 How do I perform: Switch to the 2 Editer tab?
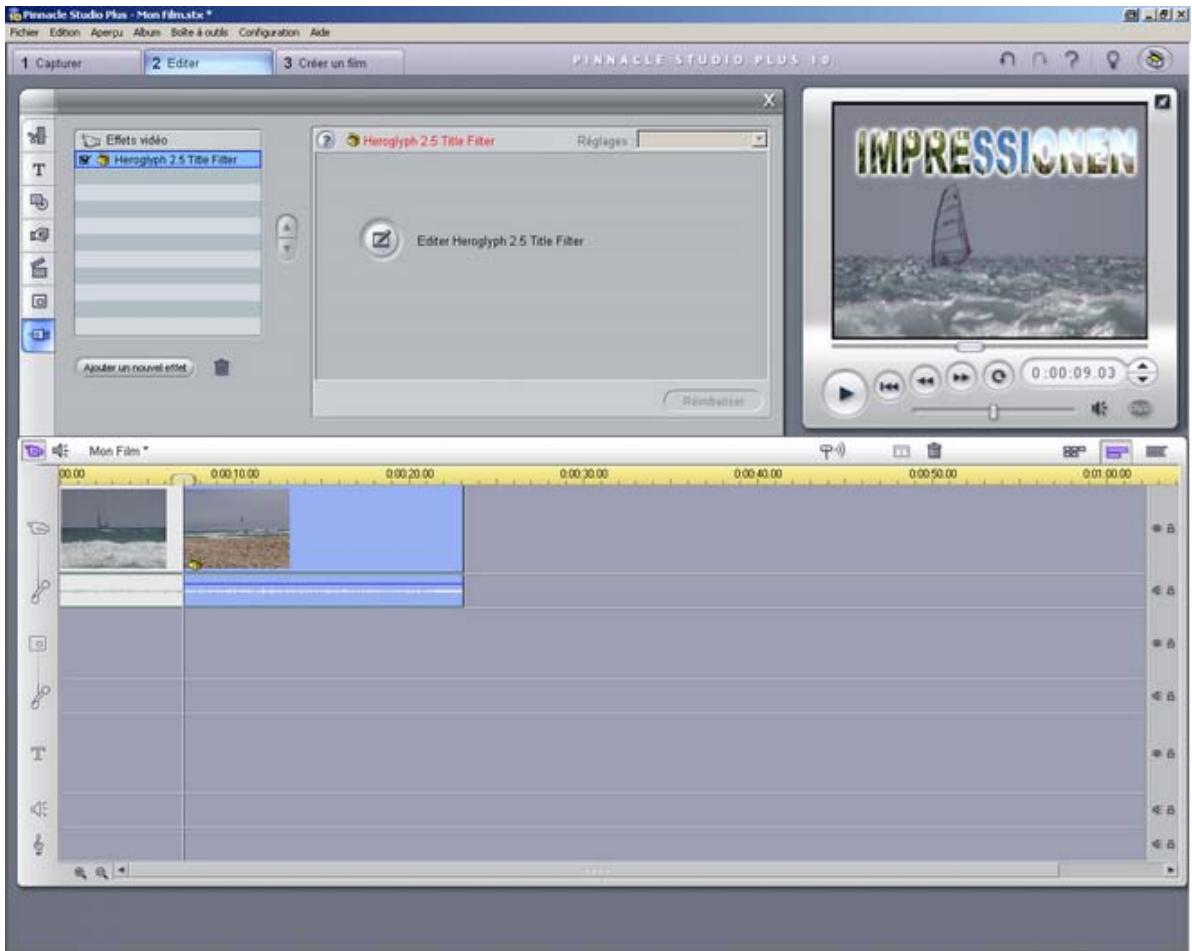point(208,62)
